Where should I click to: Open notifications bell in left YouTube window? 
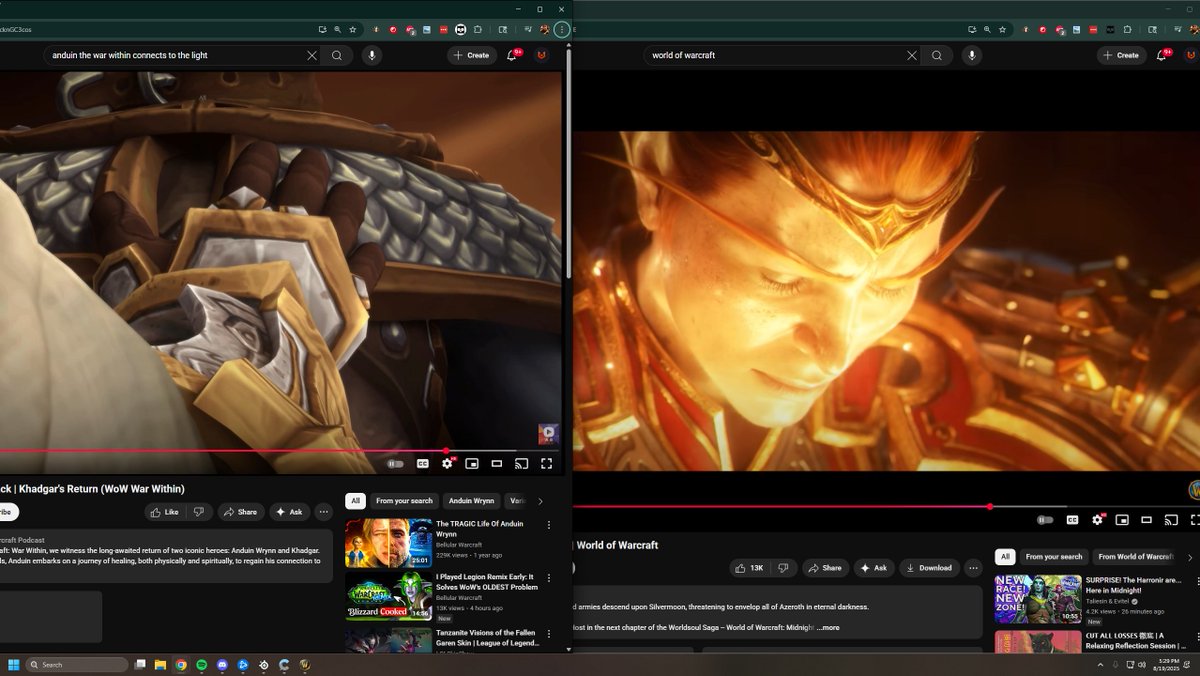512,55
